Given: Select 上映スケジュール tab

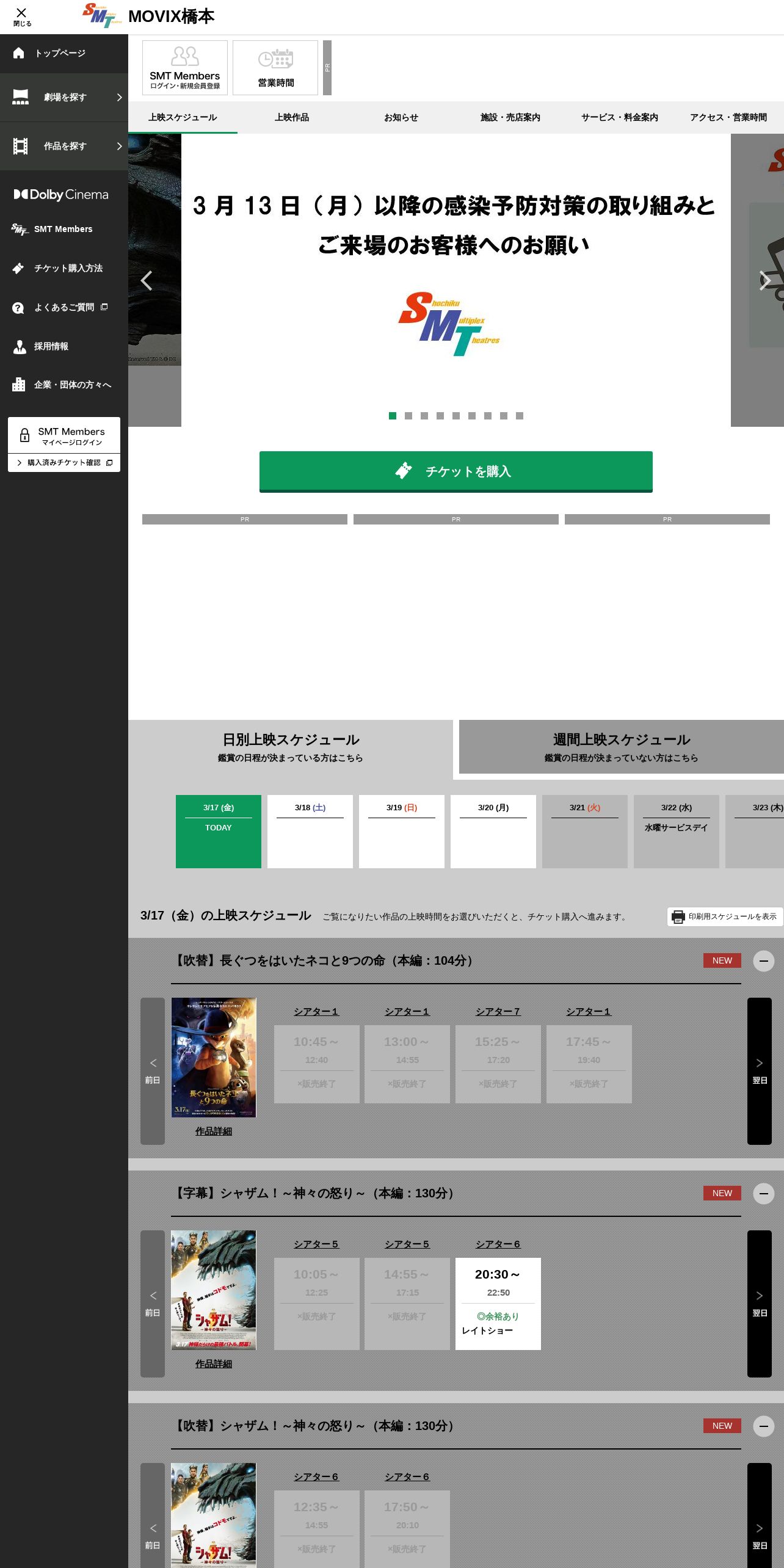Looking at the screenshot, I should 183,117.
